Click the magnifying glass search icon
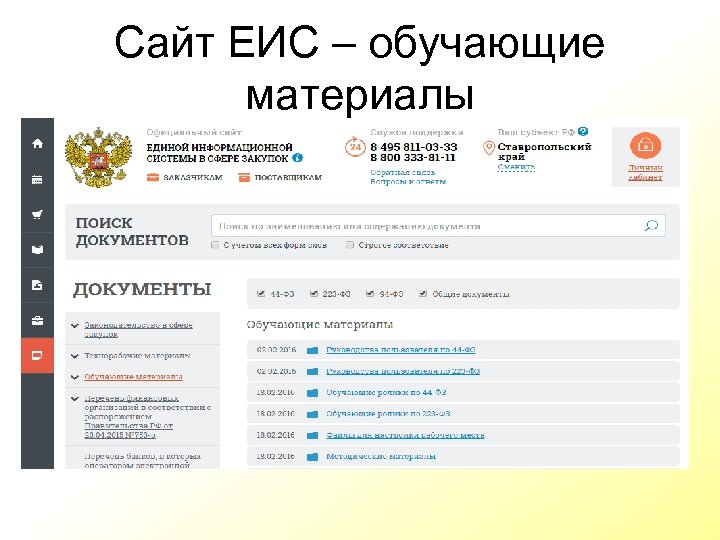The height and width of the screenshot is (540, 720). click(651, 225)
